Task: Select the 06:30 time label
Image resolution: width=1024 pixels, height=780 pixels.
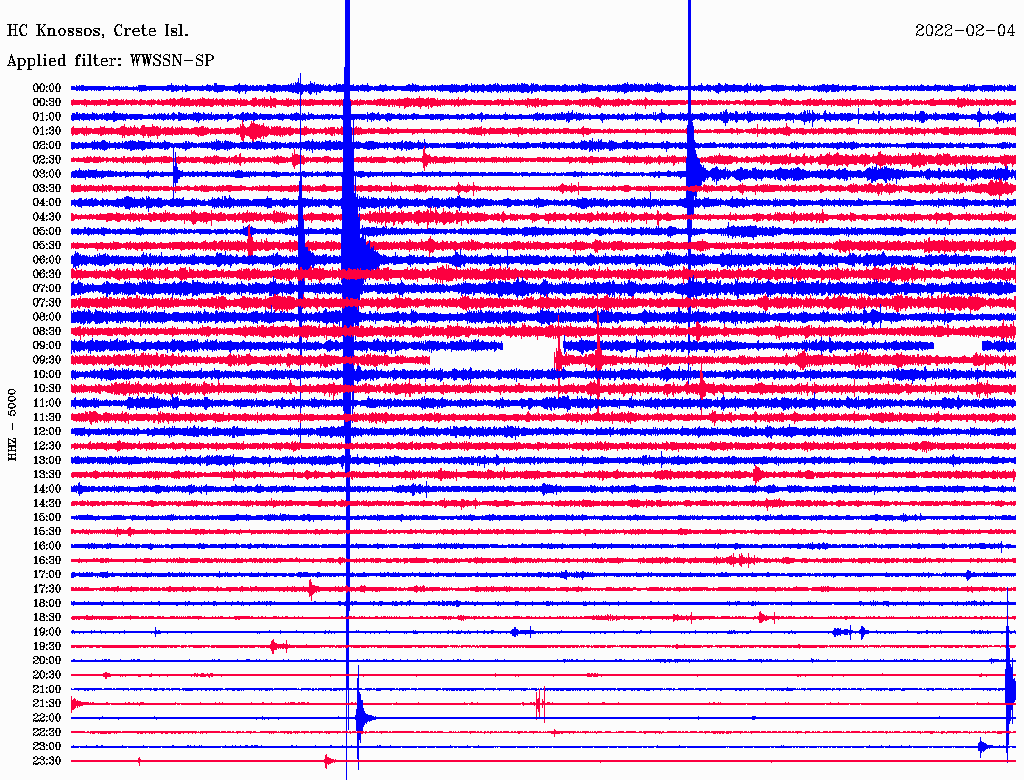Action: (x=47, y=274)
